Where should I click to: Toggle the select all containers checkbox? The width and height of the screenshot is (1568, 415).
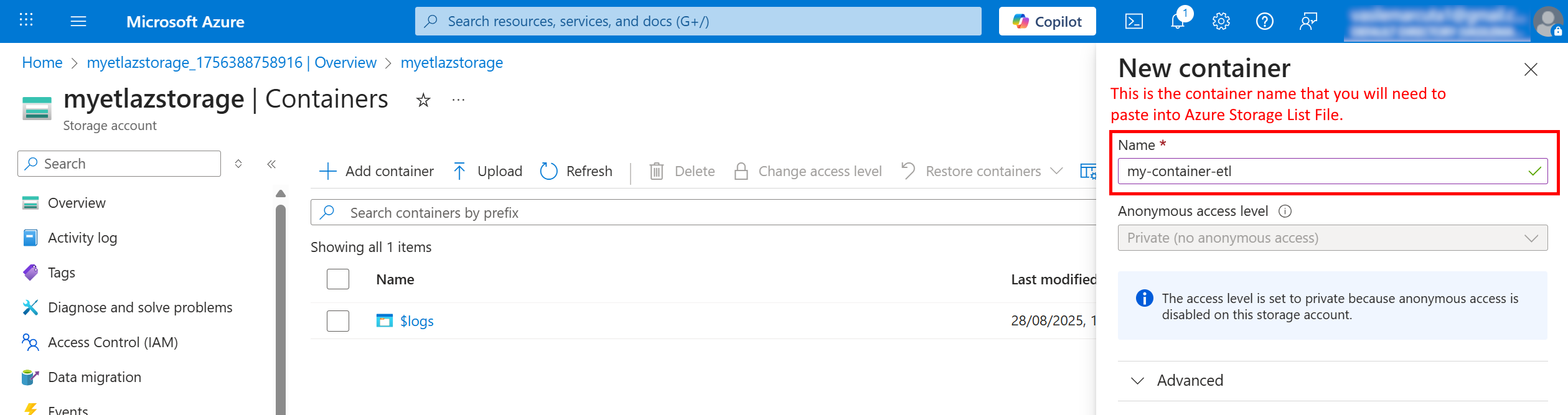pos(338,279)
